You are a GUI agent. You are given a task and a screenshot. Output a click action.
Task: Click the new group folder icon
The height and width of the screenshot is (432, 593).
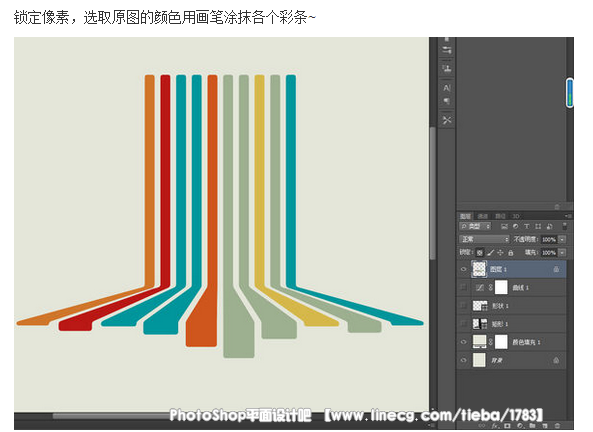pos(532,426)
